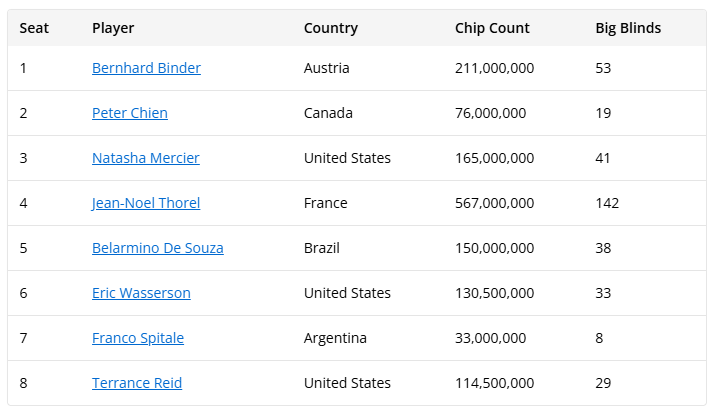This screenshot has width=715, height=415.
Task: Select the Brazil country cell
Action: [322, 248]
